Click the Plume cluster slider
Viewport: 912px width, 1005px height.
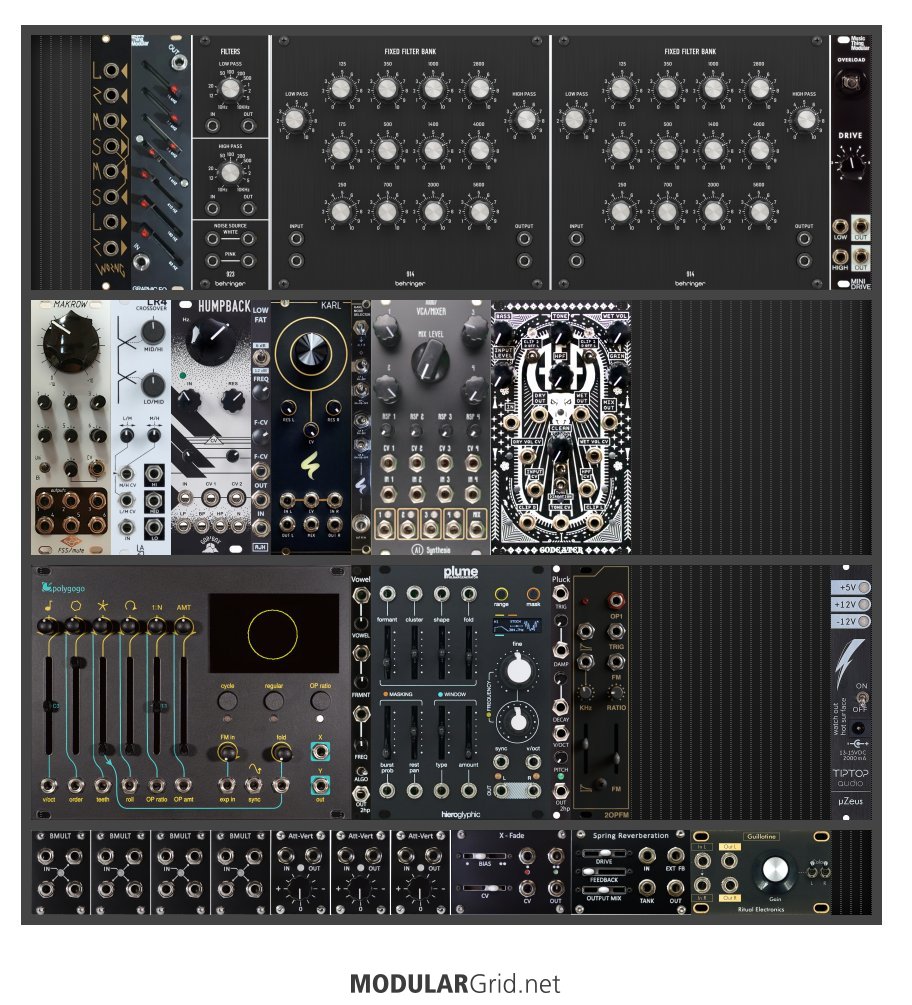click(x=414, y=654)
